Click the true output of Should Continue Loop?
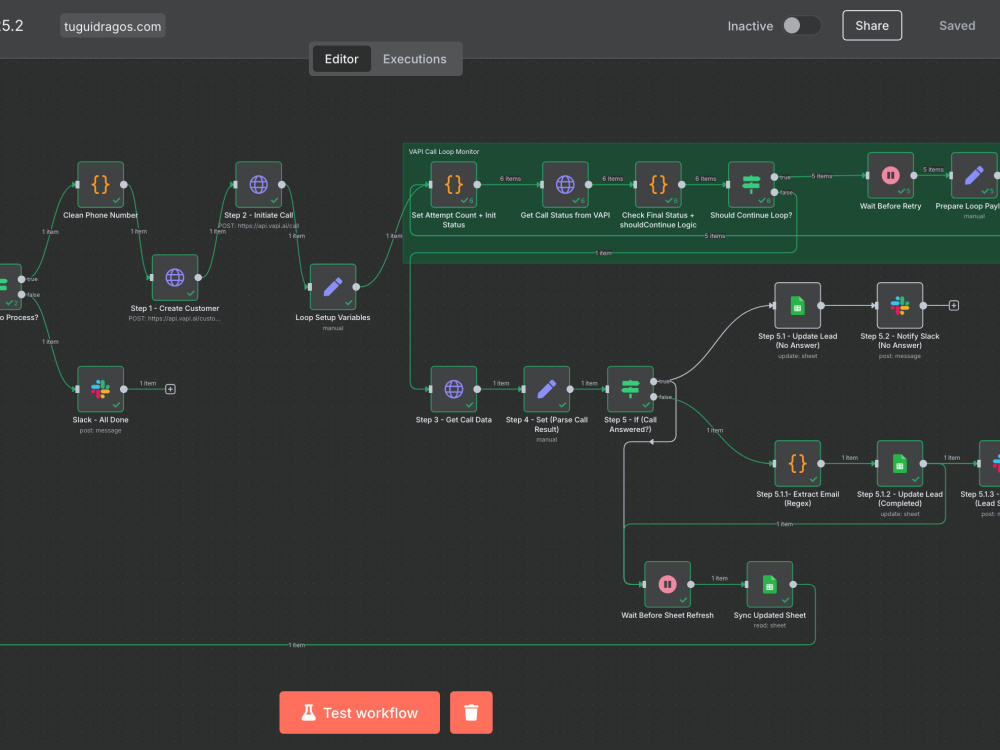The height and width of the screenshot is (750, 1000). click(x=774, y=177)
